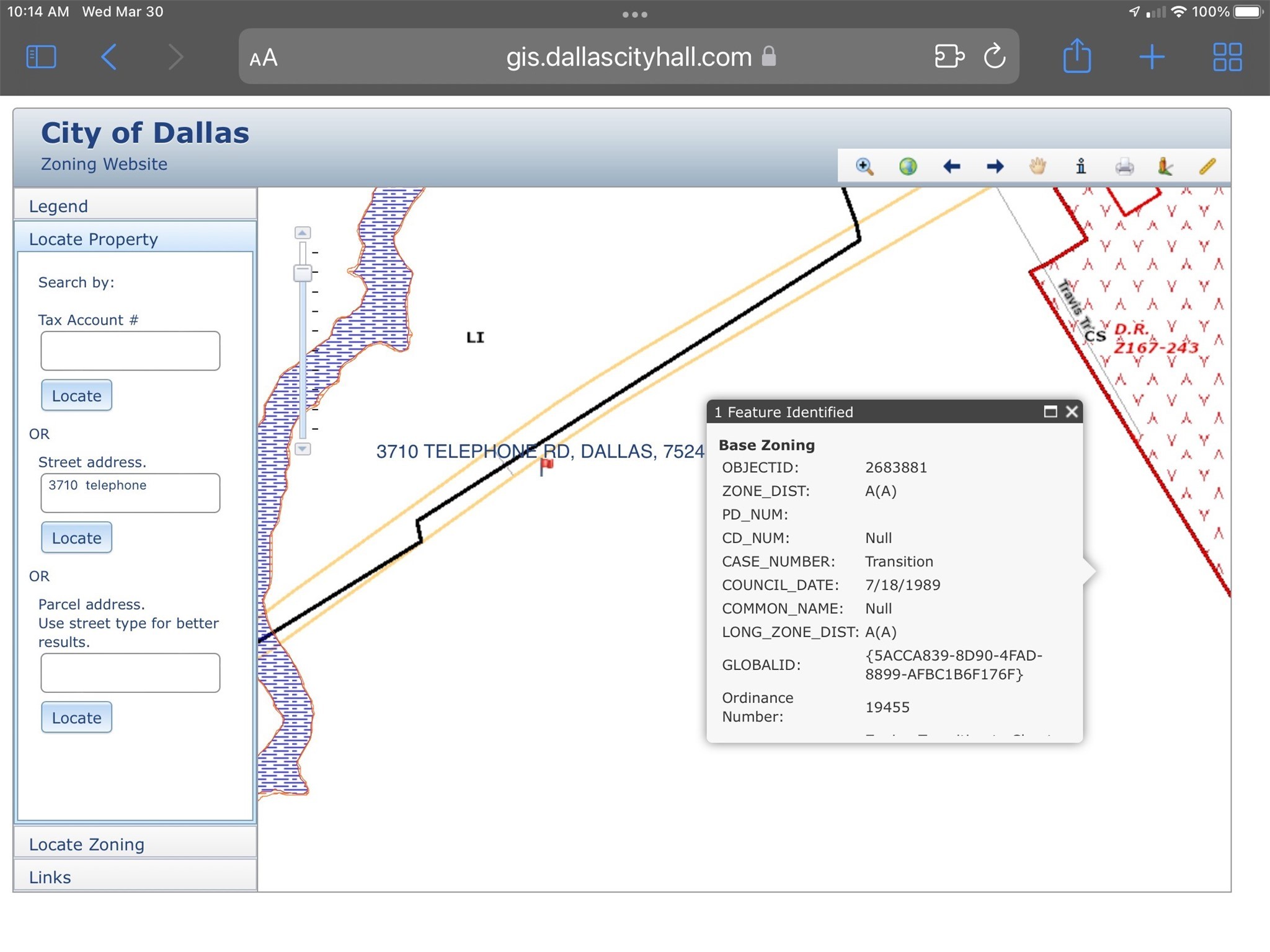
Task: Go to next map extent arrow
Action: point(995,166)
